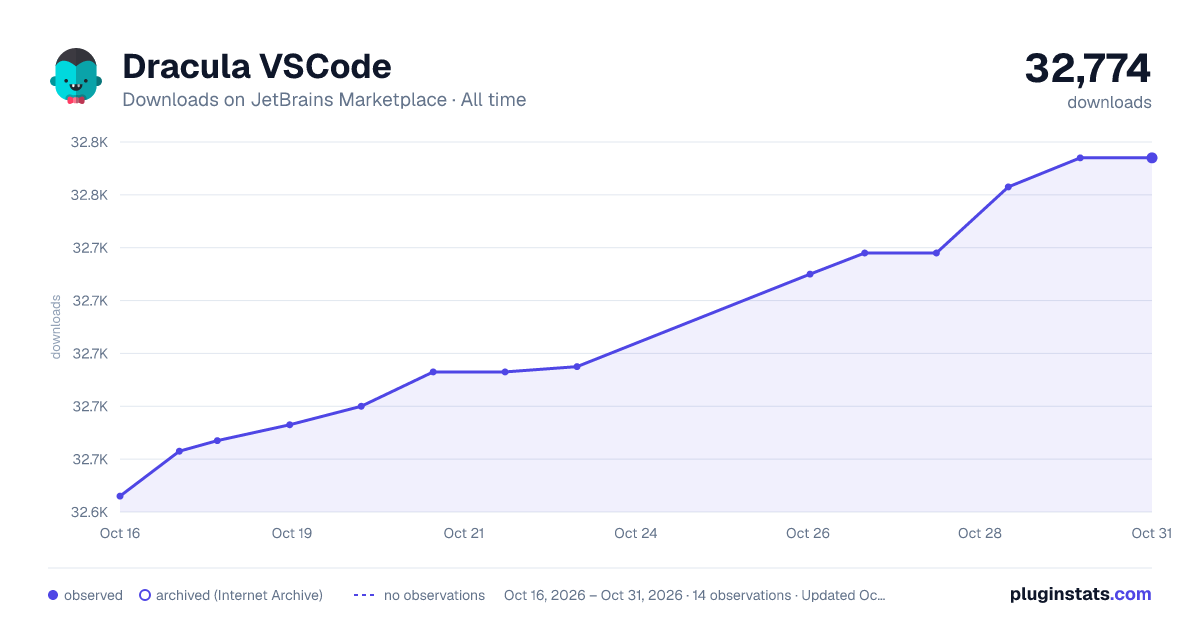Click the Oct 28 x-axis label
1200x630 pixels.
pyautogui.click(x=980, y=533)
